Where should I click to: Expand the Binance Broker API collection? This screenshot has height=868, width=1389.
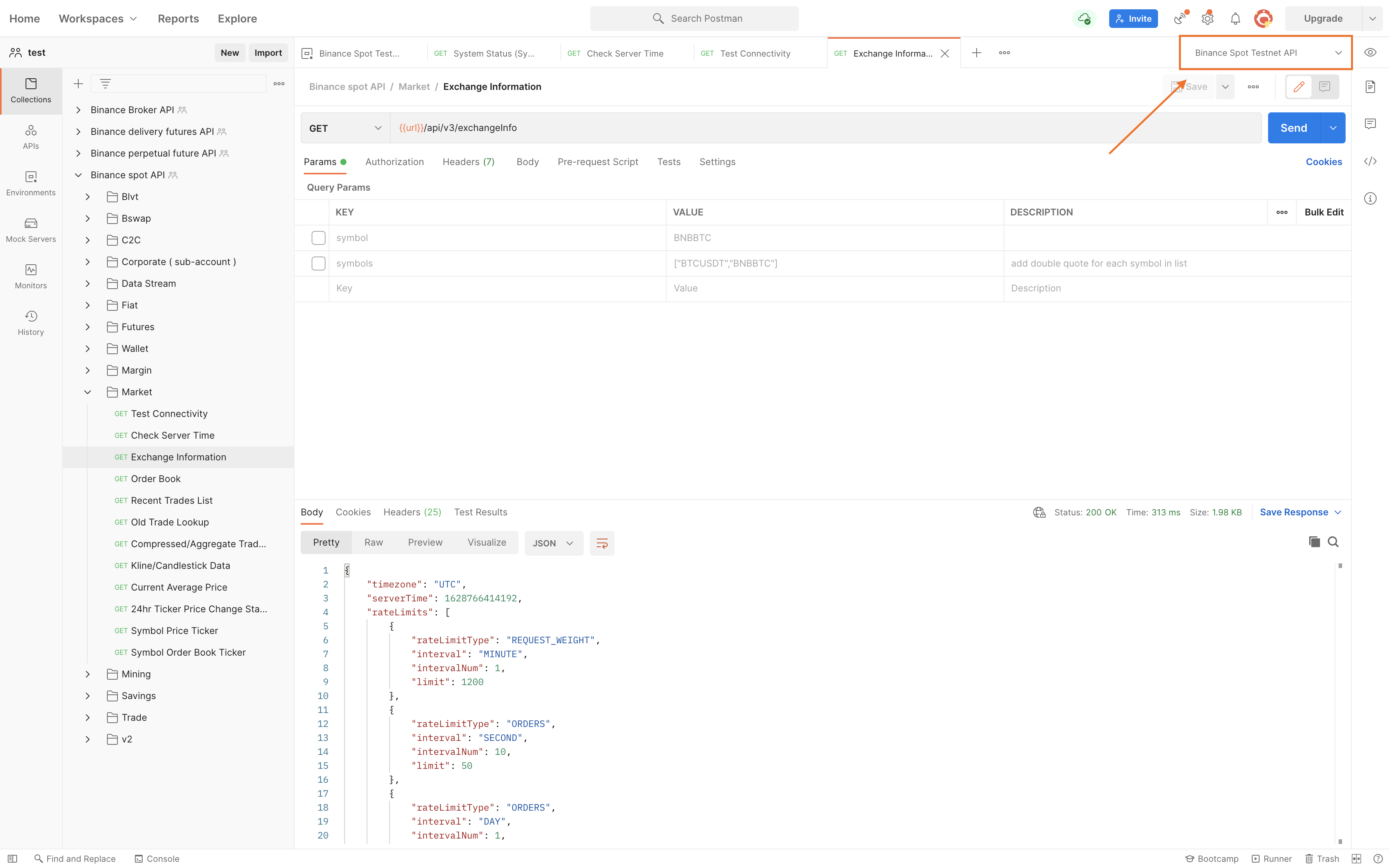point(79,109)
